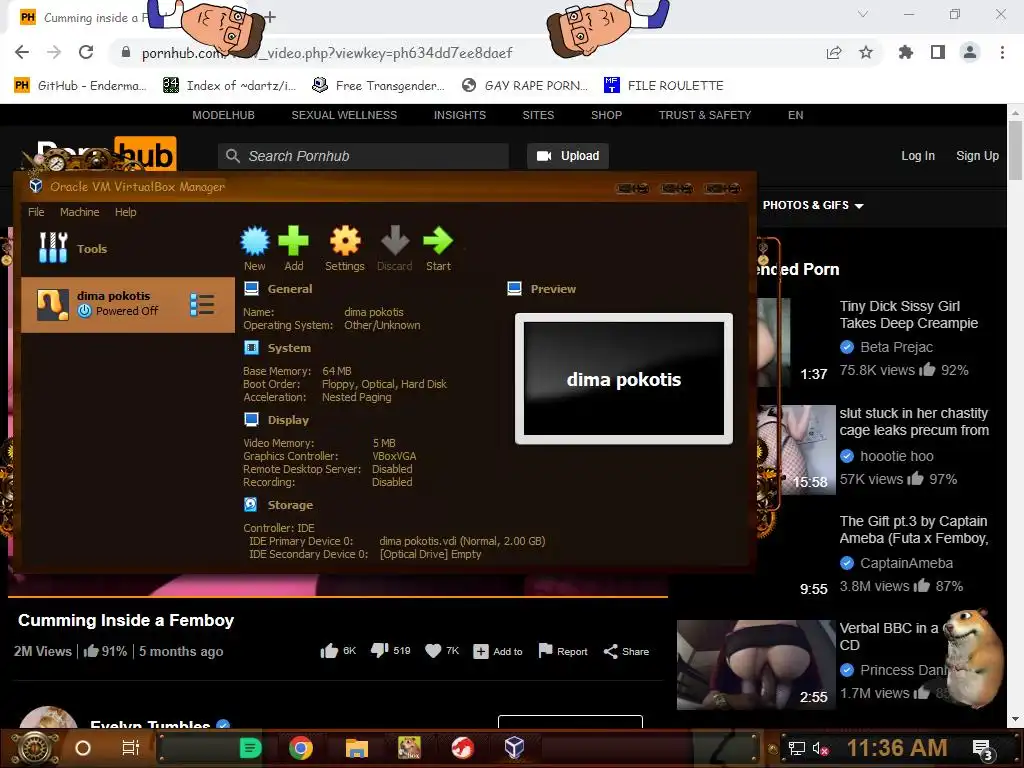Click the browser address bar URL
Viewport: 1024px width, 768px height.
tap(327, 53)
